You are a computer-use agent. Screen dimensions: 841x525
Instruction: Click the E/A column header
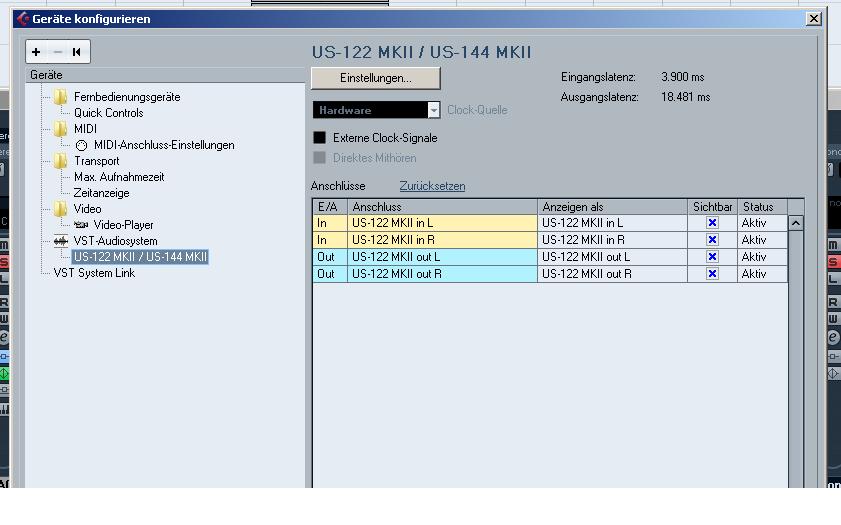(330, 207)
